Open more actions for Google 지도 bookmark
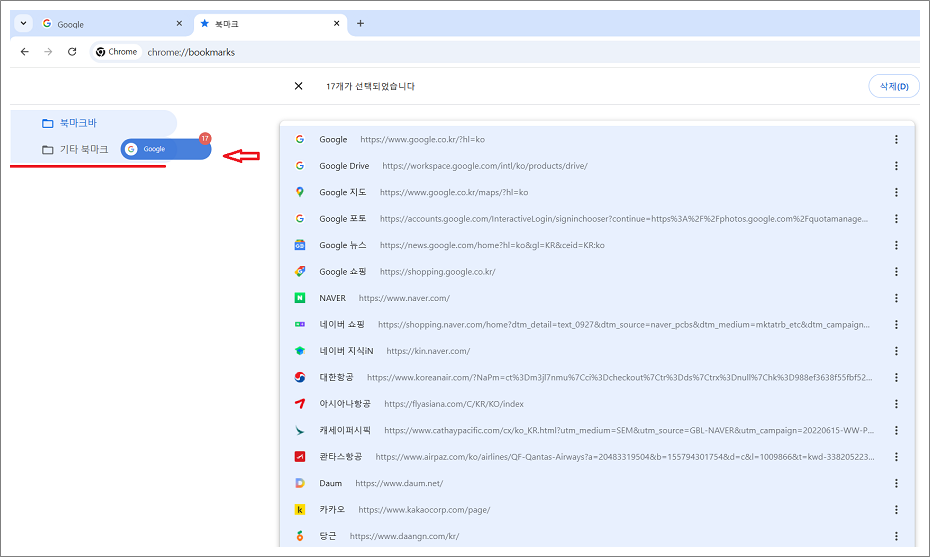 pos(896,192)
